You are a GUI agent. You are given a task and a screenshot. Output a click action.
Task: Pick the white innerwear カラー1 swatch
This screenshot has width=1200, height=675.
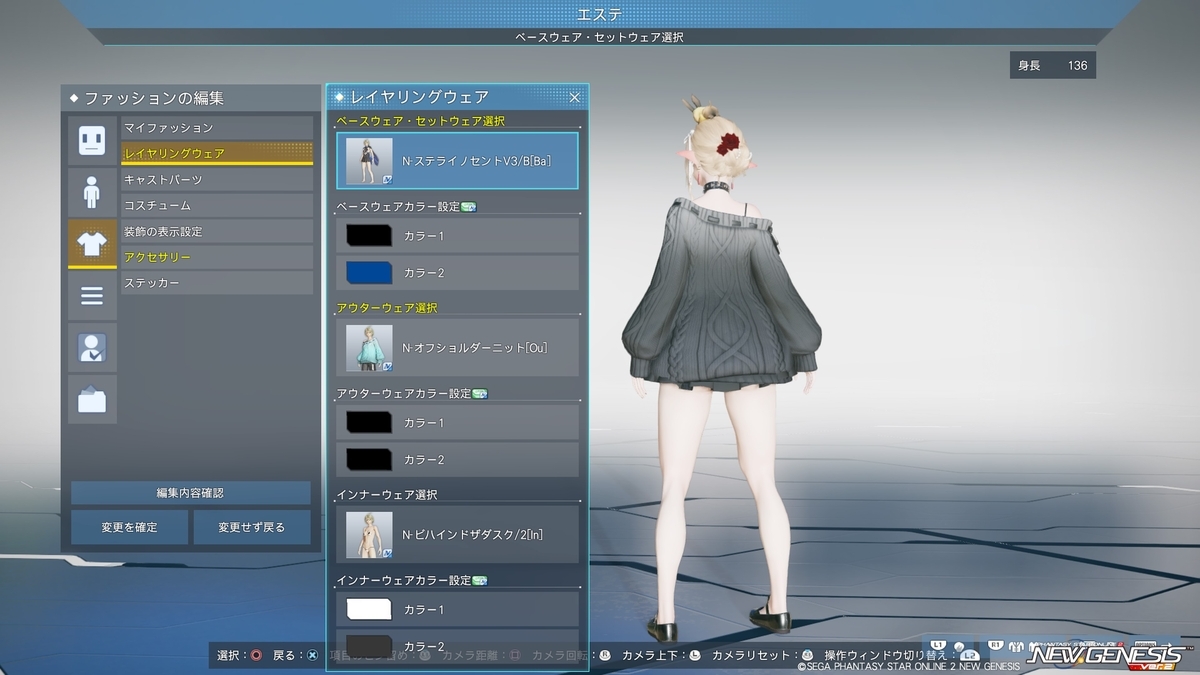pyautogui.click(x=369, y=609)
